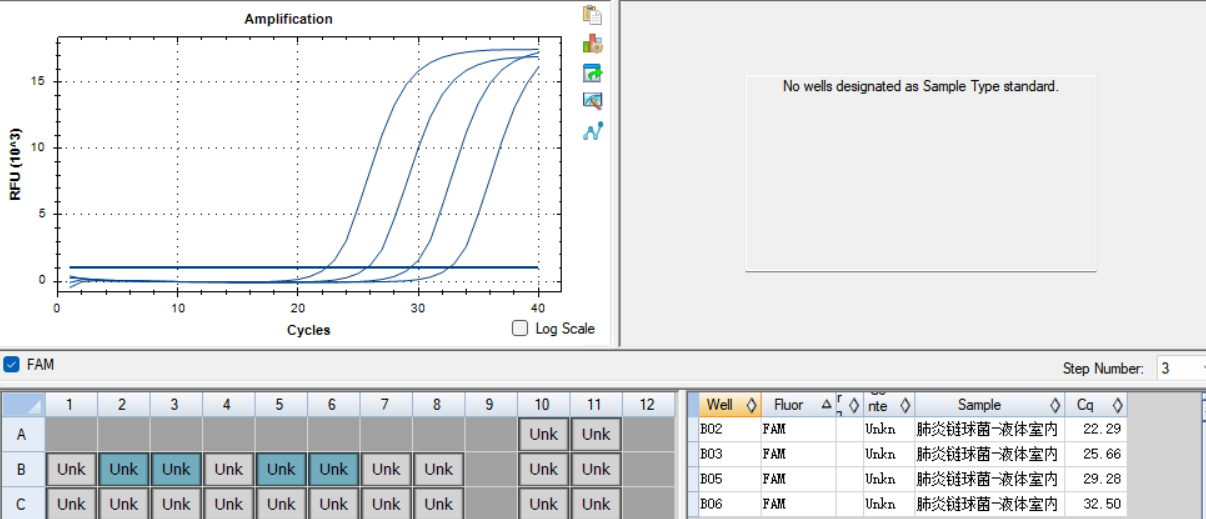Click the Unkn content cell in row B05
This screenshot has height=519, width=1206.
[888, 479]
